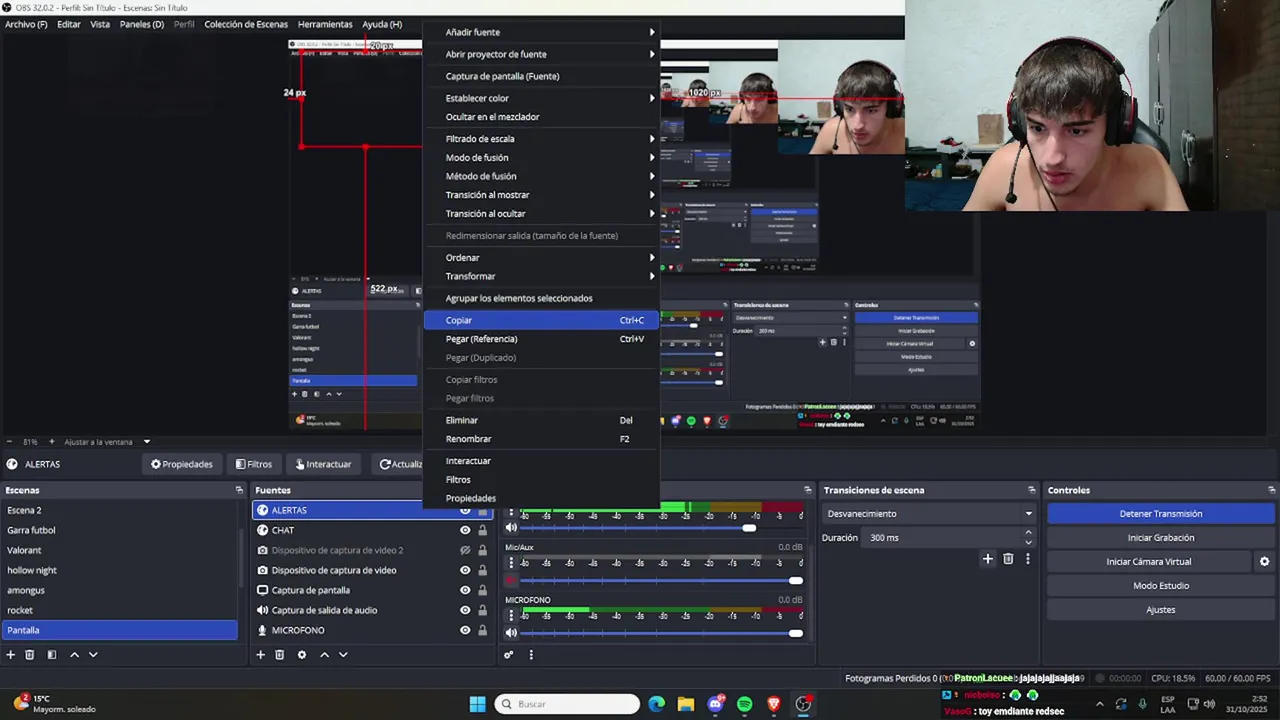1280x720 pixels.
Task: Open the MICROFONO channel options dots
Action: (511, 616)
